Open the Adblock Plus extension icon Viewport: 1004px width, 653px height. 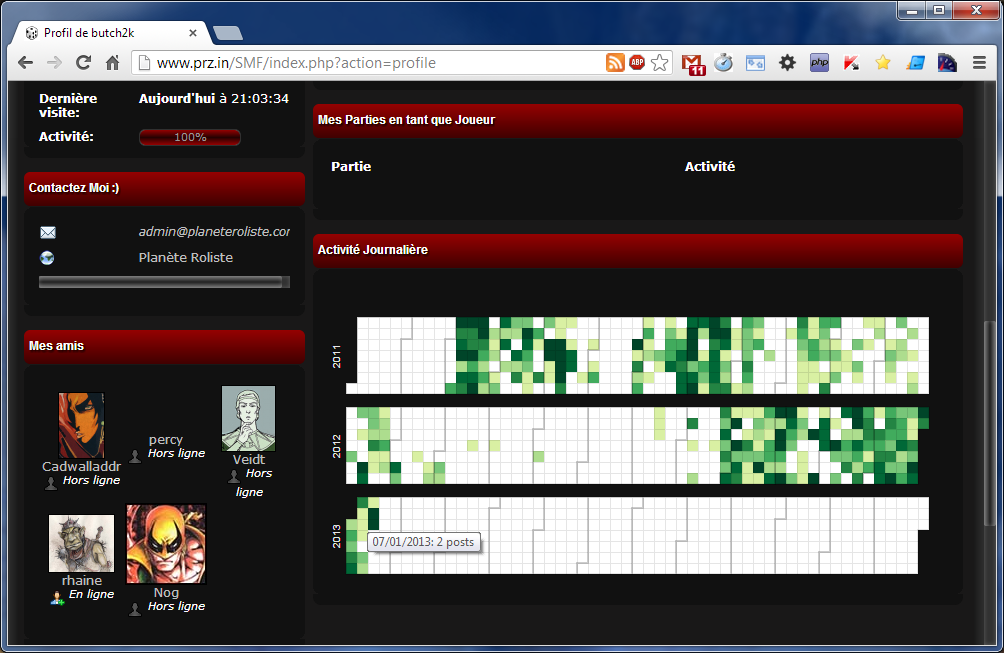click(637, 63)
